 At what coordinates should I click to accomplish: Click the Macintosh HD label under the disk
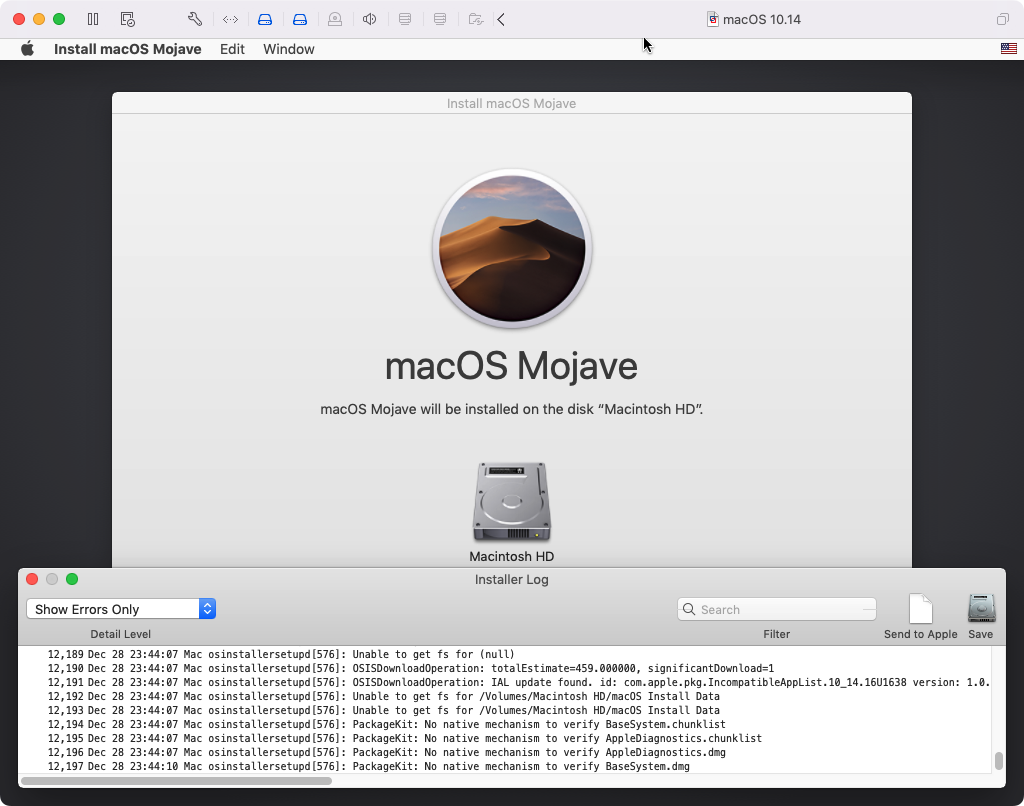511,556
